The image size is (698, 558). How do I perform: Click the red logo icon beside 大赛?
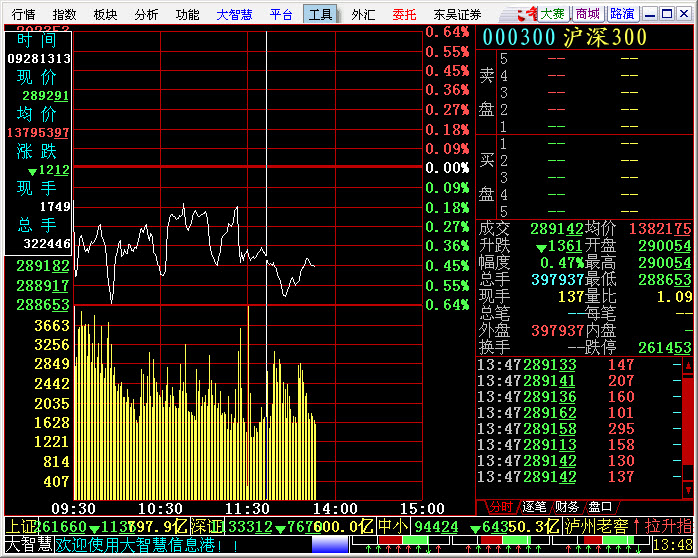[520, 14]
